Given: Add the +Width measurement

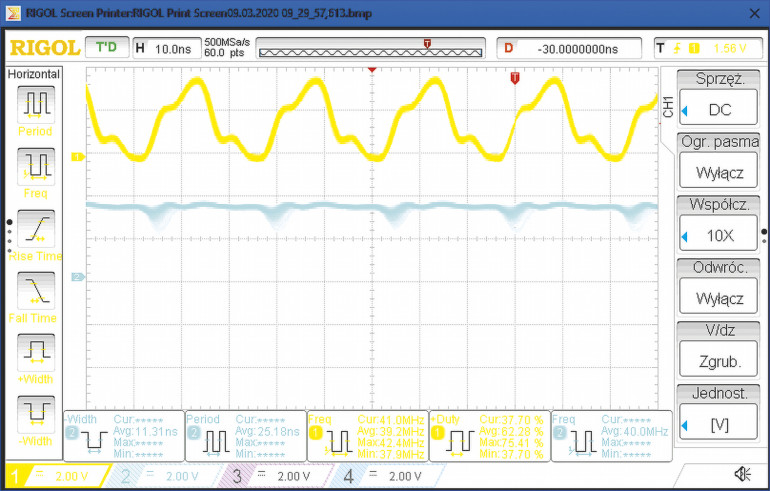Looking at the screenshot, I should (36, 352).
